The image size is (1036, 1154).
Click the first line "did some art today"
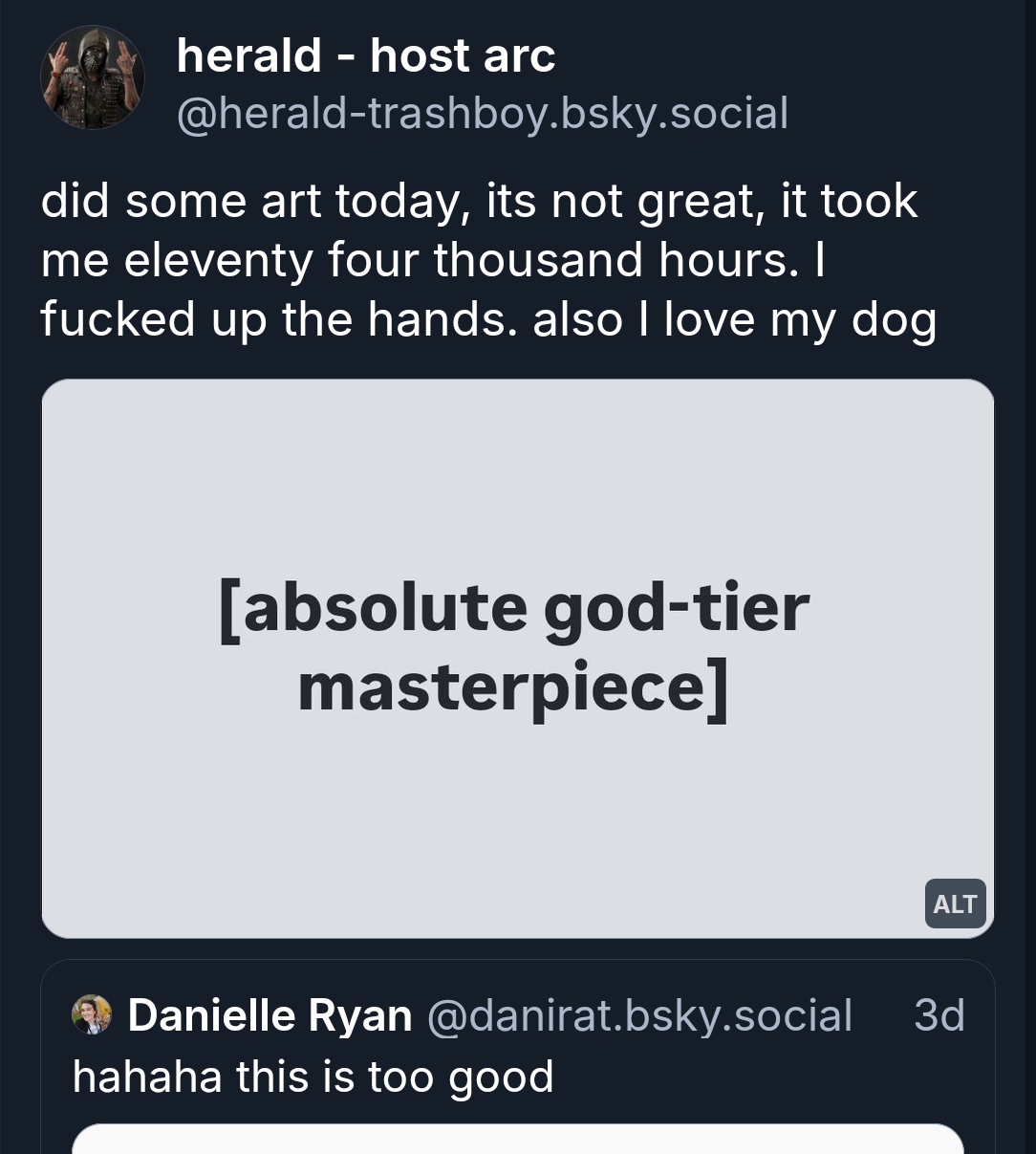coord(248,202)
